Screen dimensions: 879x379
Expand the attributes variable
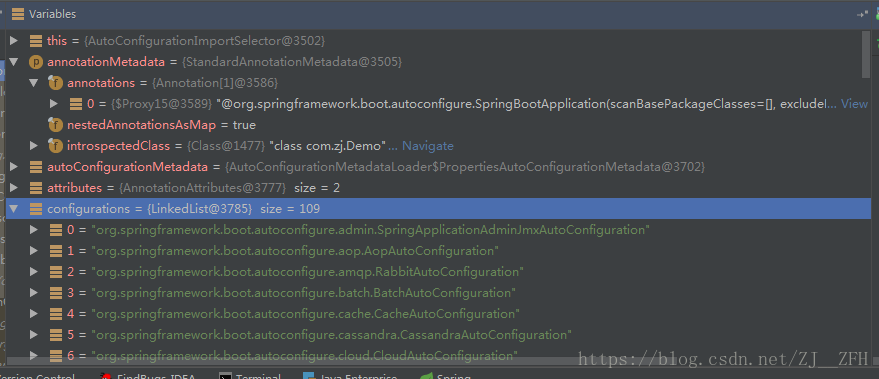14,187
